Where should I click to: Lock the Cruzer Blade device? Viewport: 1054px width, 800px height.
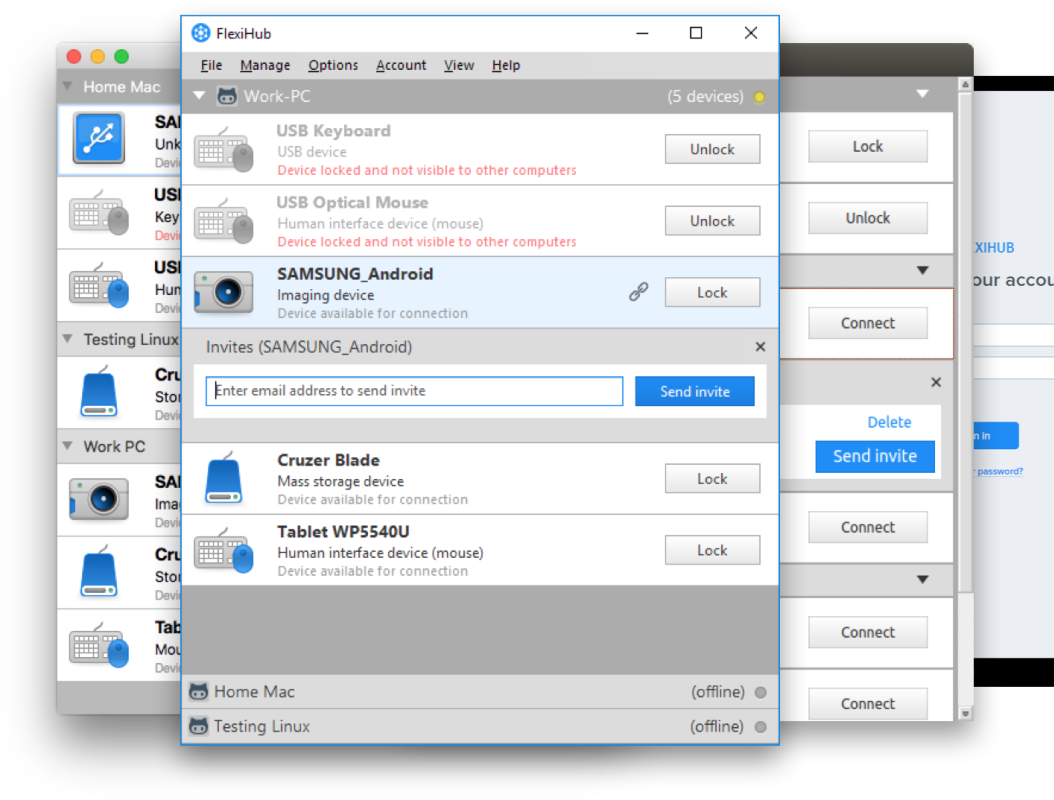712,479
